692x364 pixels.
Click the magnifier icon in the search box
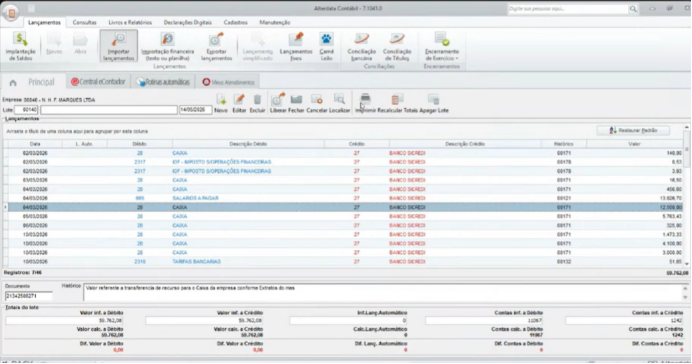[x=633, y=9]
